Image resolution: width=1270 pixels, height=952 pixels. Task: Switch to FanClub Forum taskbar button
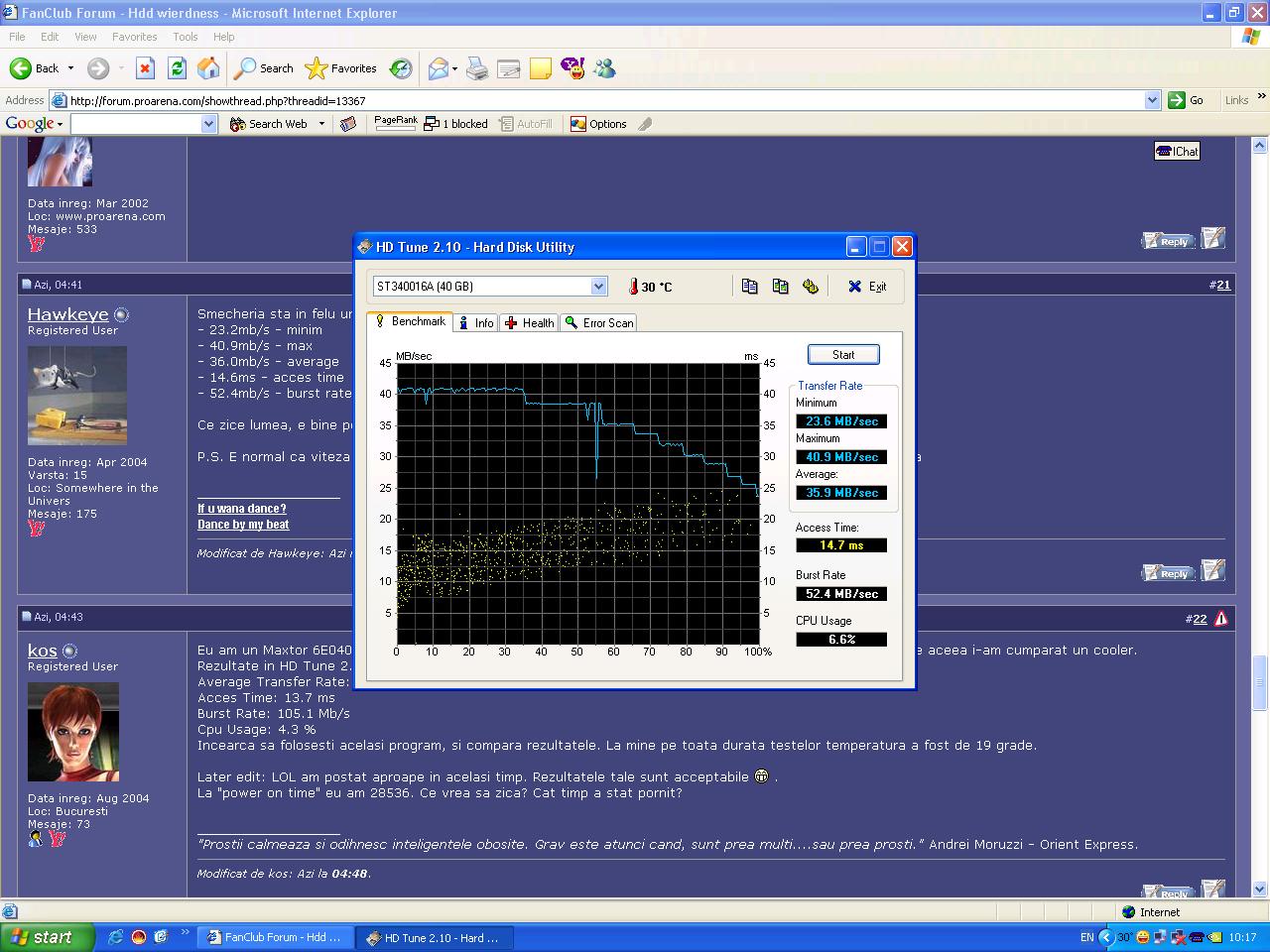(274, 937)
